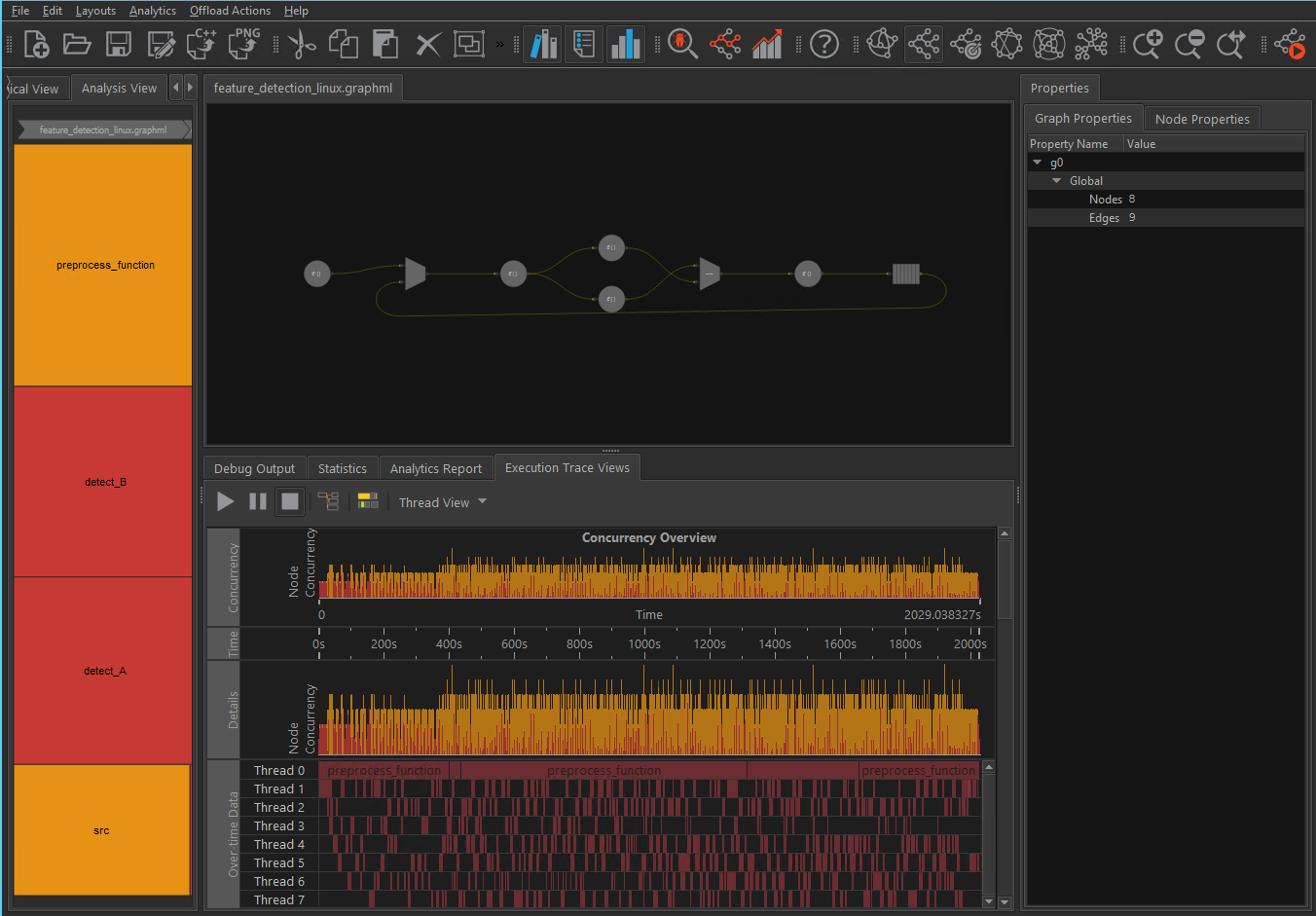The width and height of the screenshot is (1316, 916).
Task: Click the zoom in magnifier icon
Action: 1148,44
